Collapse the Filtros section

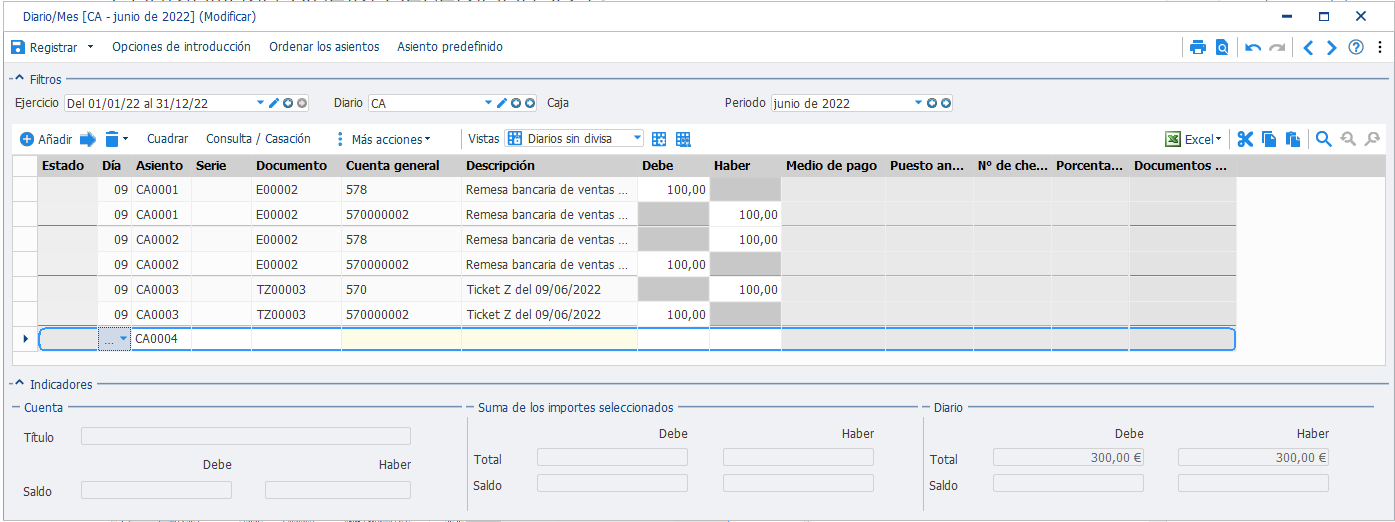tap(19, 79)
